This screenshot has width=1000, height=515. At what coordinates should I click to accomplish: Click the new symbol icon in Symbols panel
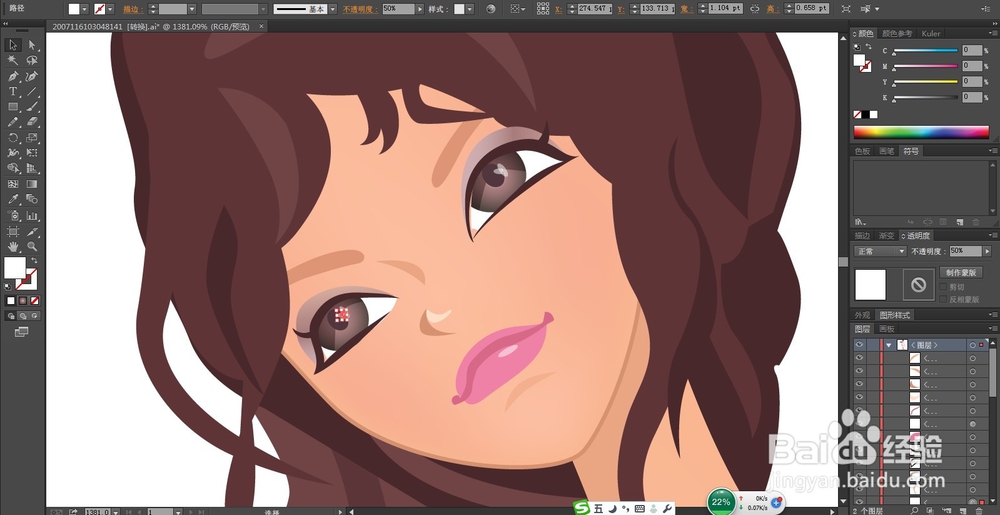959,222
